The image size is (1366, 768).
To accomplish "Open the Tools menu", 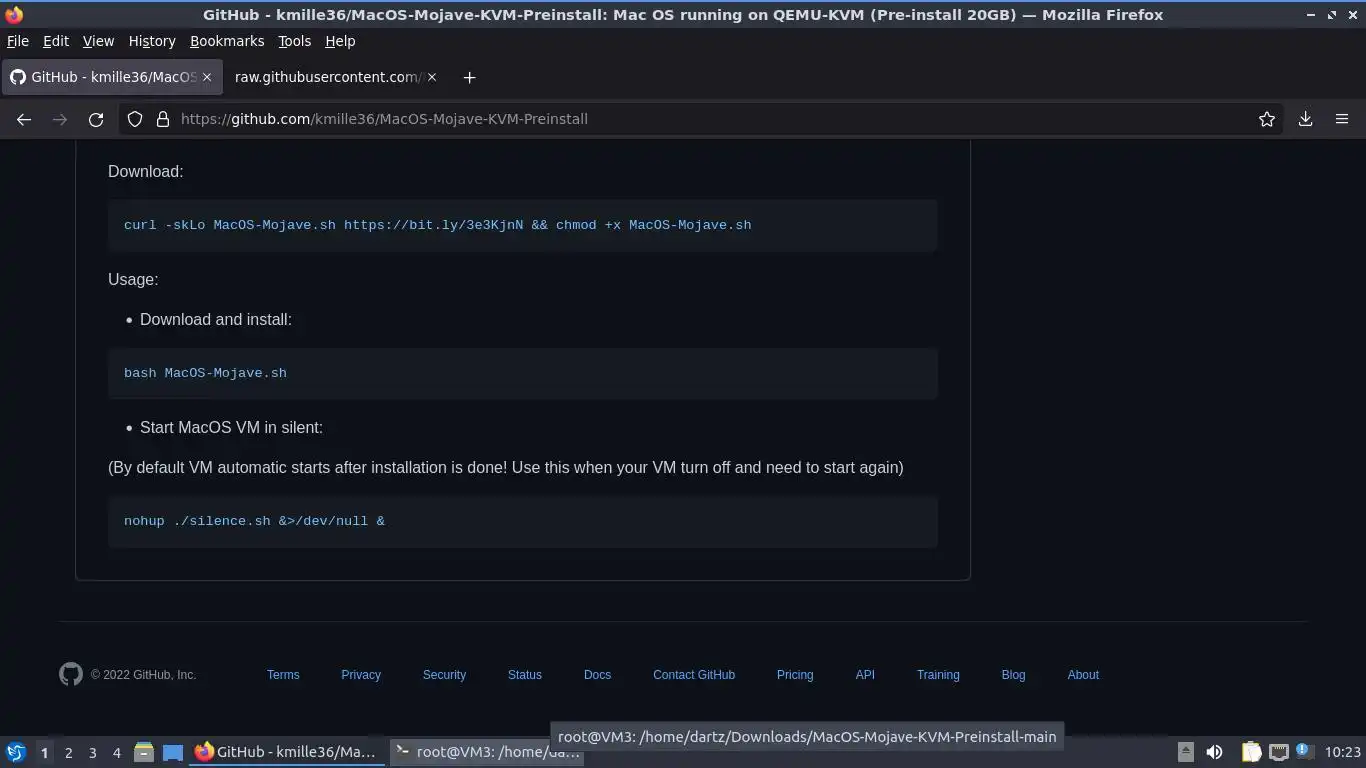I will [x=294, y=41].
